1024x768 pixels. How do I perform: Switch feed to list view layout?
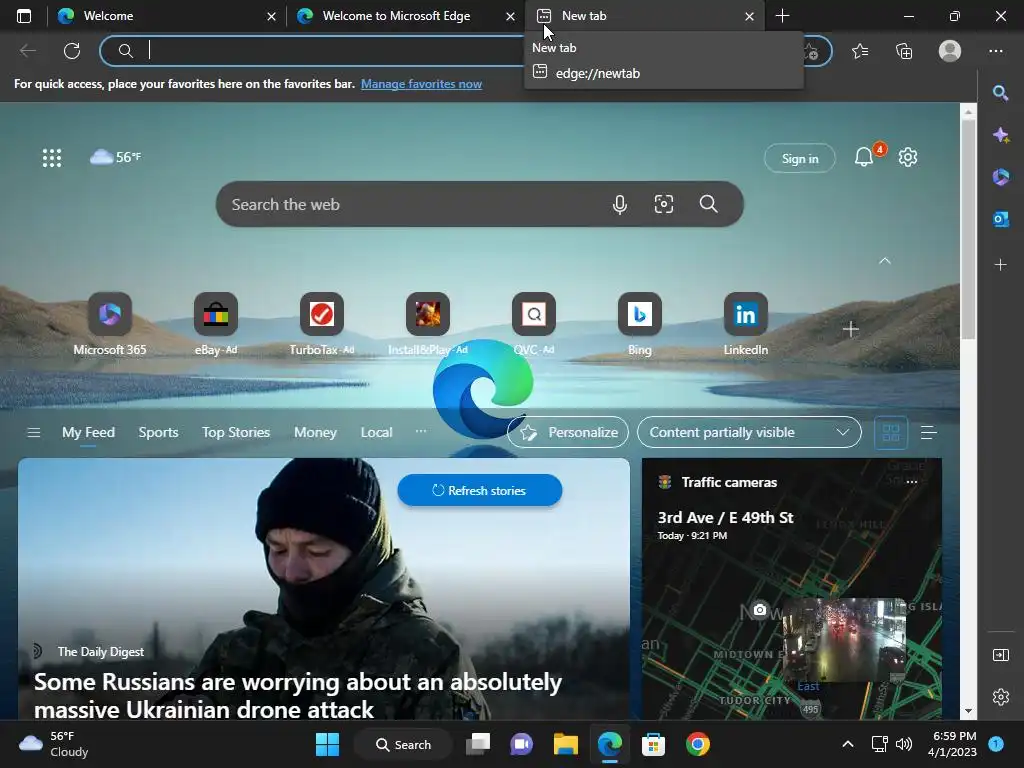pos(929,432)
